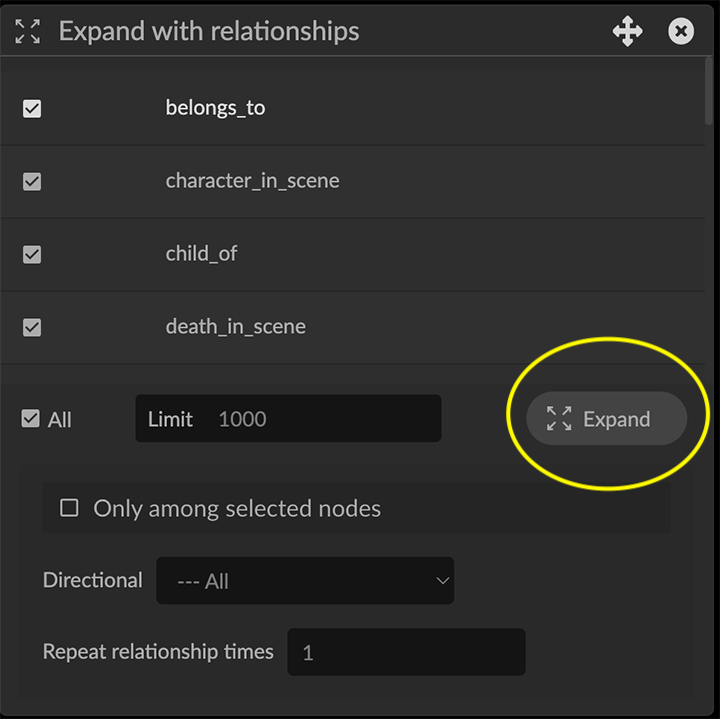The width and height of the screenshot is (720, 719).
Task: Click the Directional label text
Action: (x=93, y=580)
